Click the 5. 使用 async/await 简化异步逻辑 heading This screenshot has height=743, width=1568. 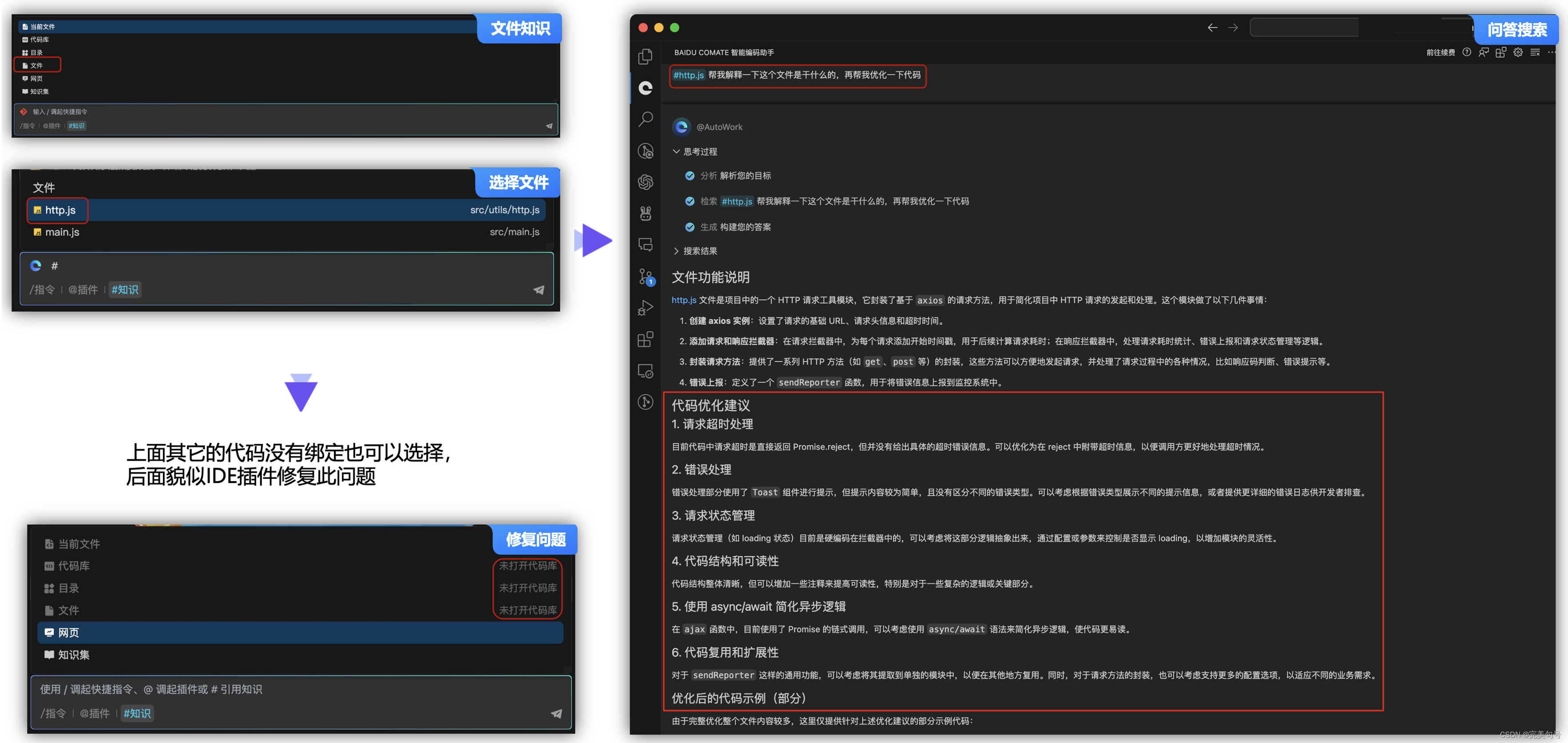[758, 607]
